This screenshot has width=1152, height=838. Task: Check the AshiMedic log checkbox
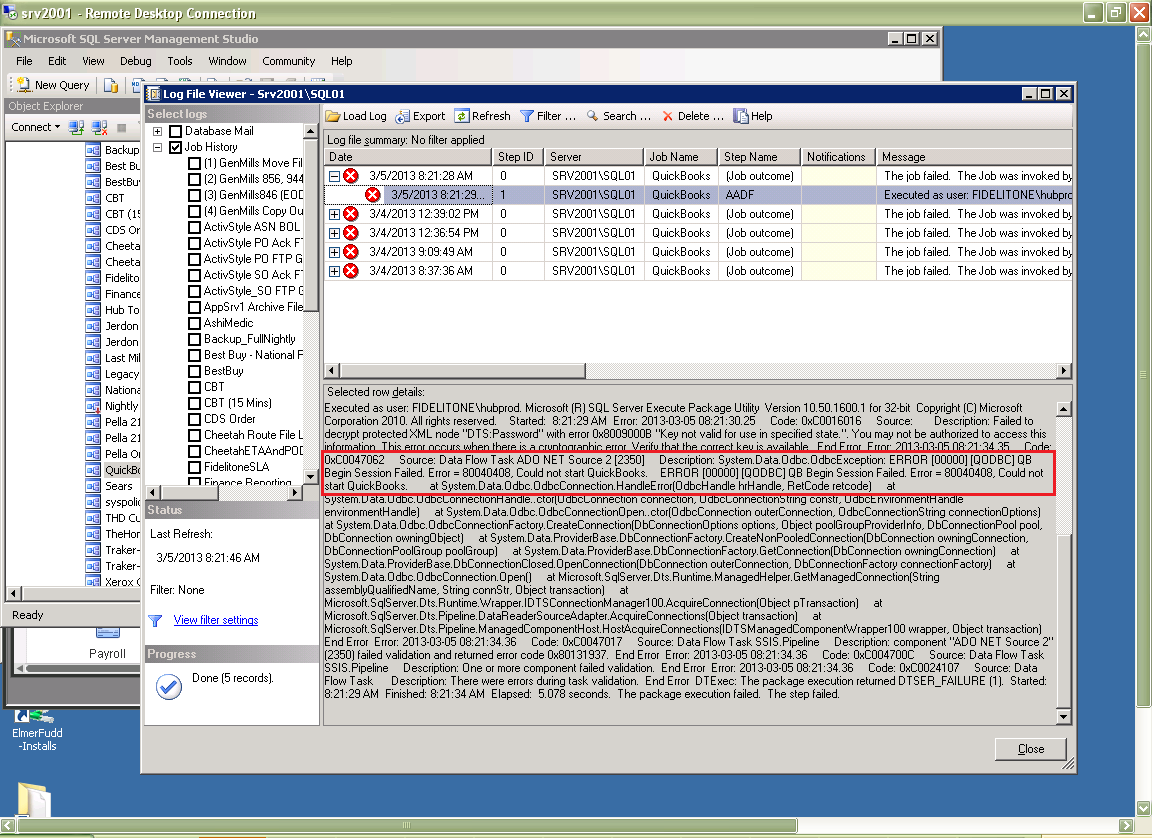point(195,324)
